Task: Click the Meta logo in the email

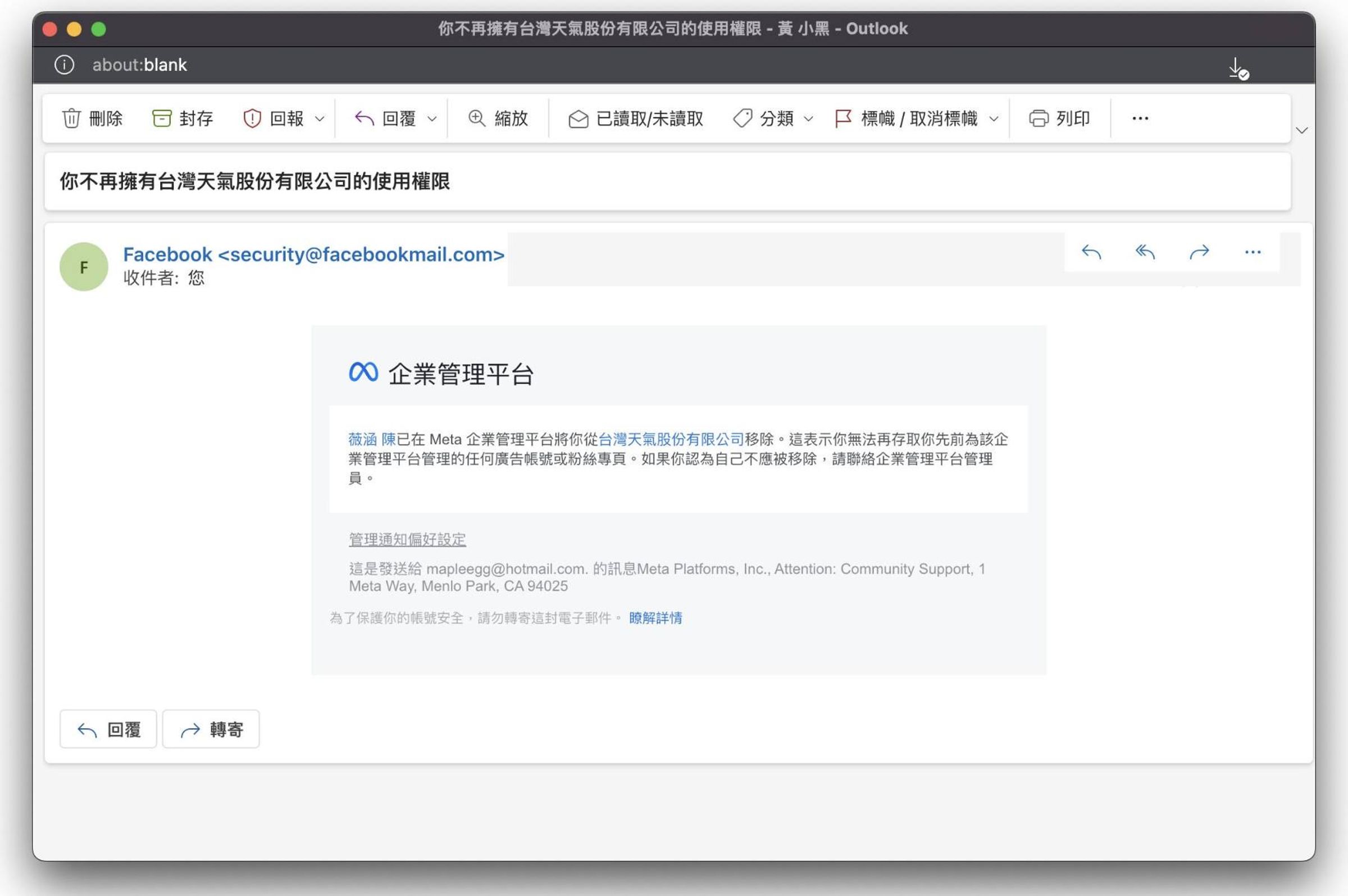Action: 363,372
